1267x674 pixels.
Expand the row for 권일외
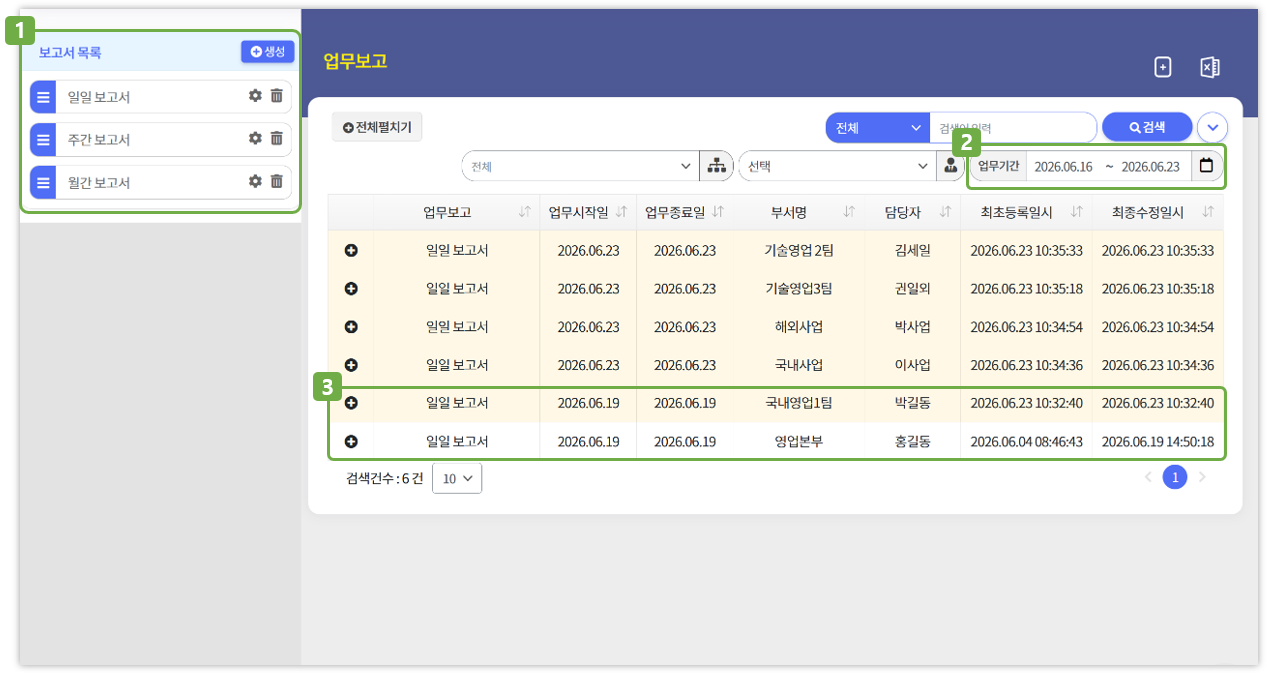351,288
